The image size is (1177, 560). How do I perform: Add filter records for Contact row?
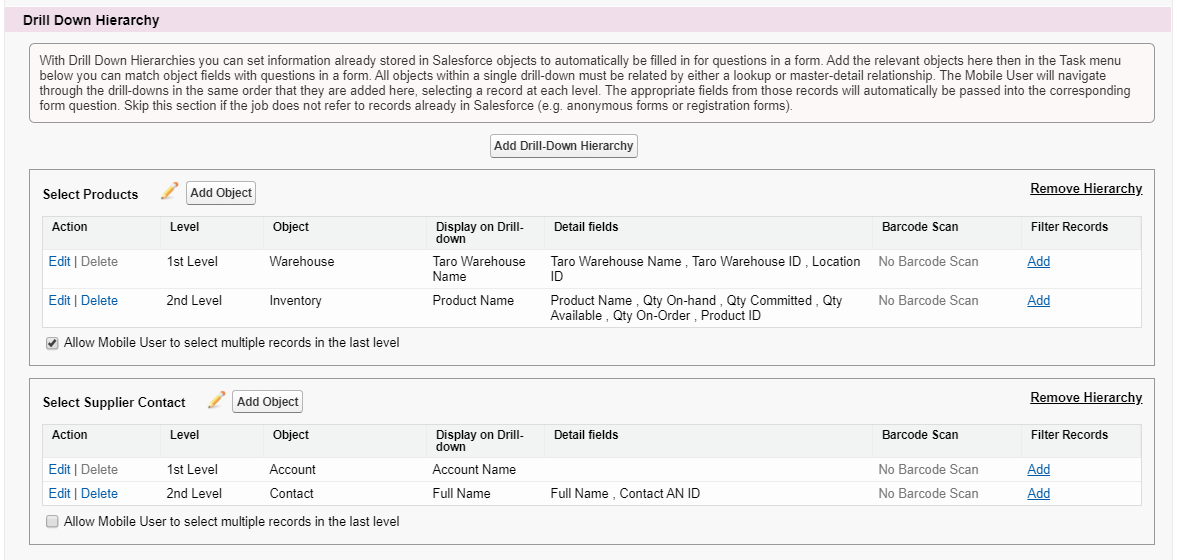click(x=1038, y=493)
